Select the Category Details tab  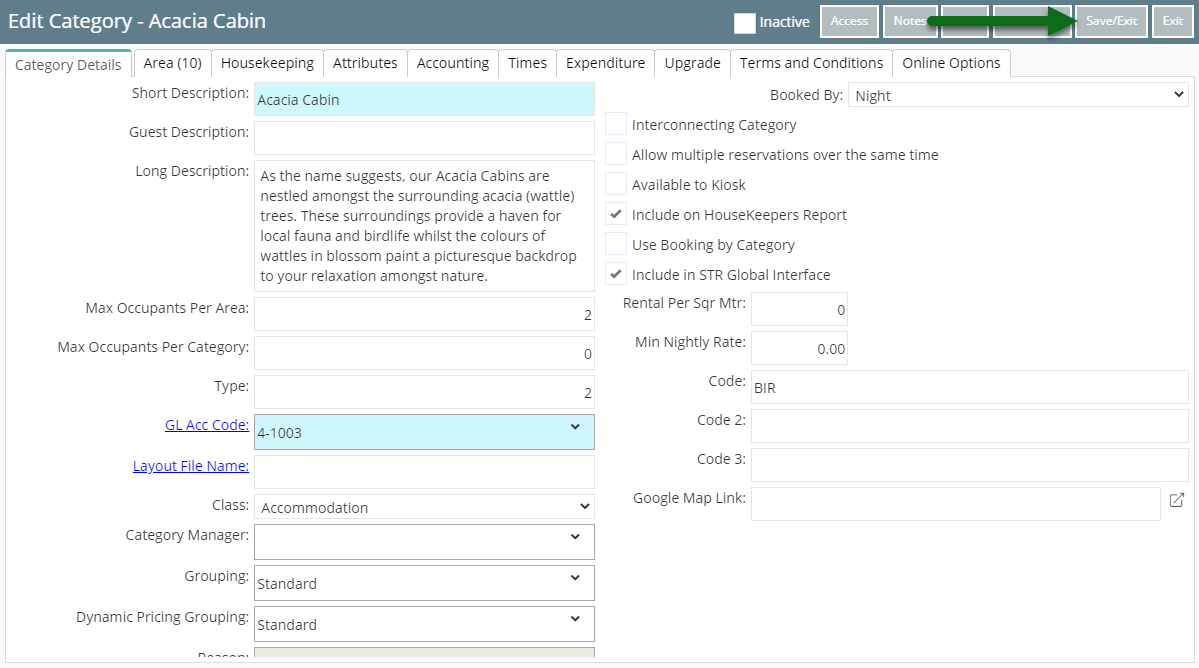coord(68,64)
